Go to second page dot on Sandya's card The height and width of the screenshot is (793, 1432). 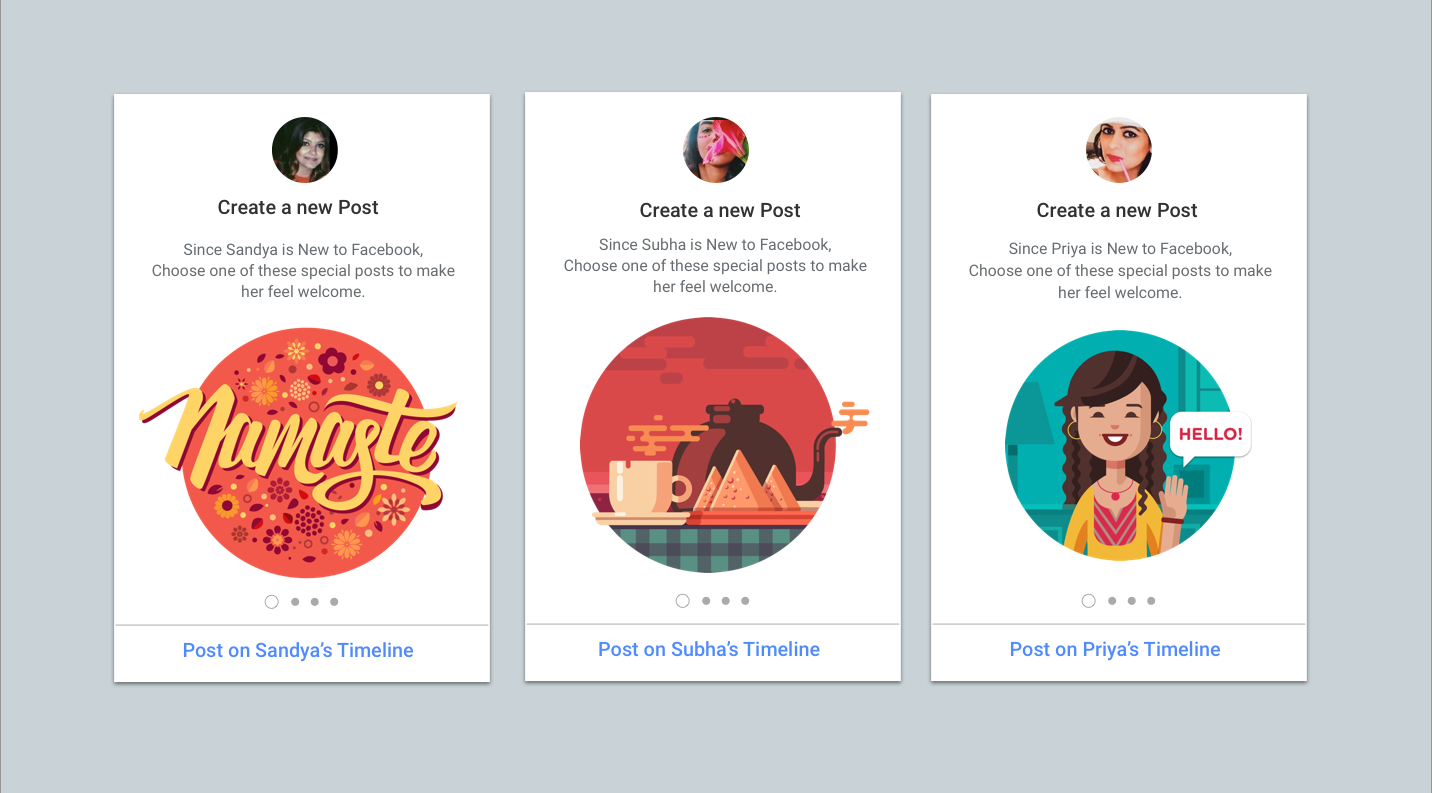295,602
